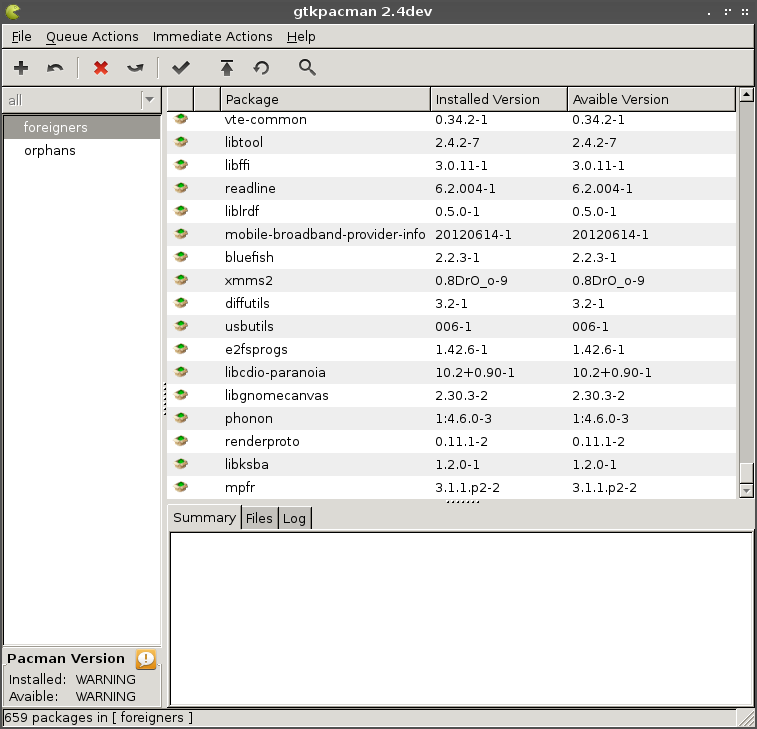Click the undo remove queue arrow icon
Viewport: 757px width, 729px height.
click(x=135, y=68)
